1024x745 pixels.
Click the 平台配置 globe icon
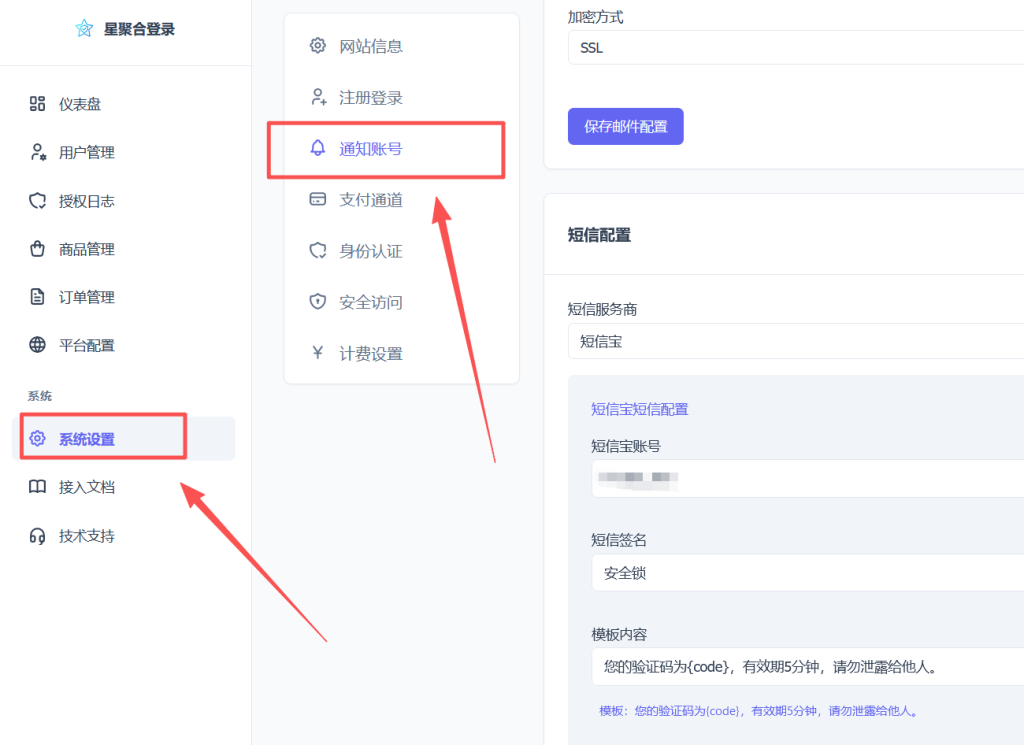click(37, 345)
